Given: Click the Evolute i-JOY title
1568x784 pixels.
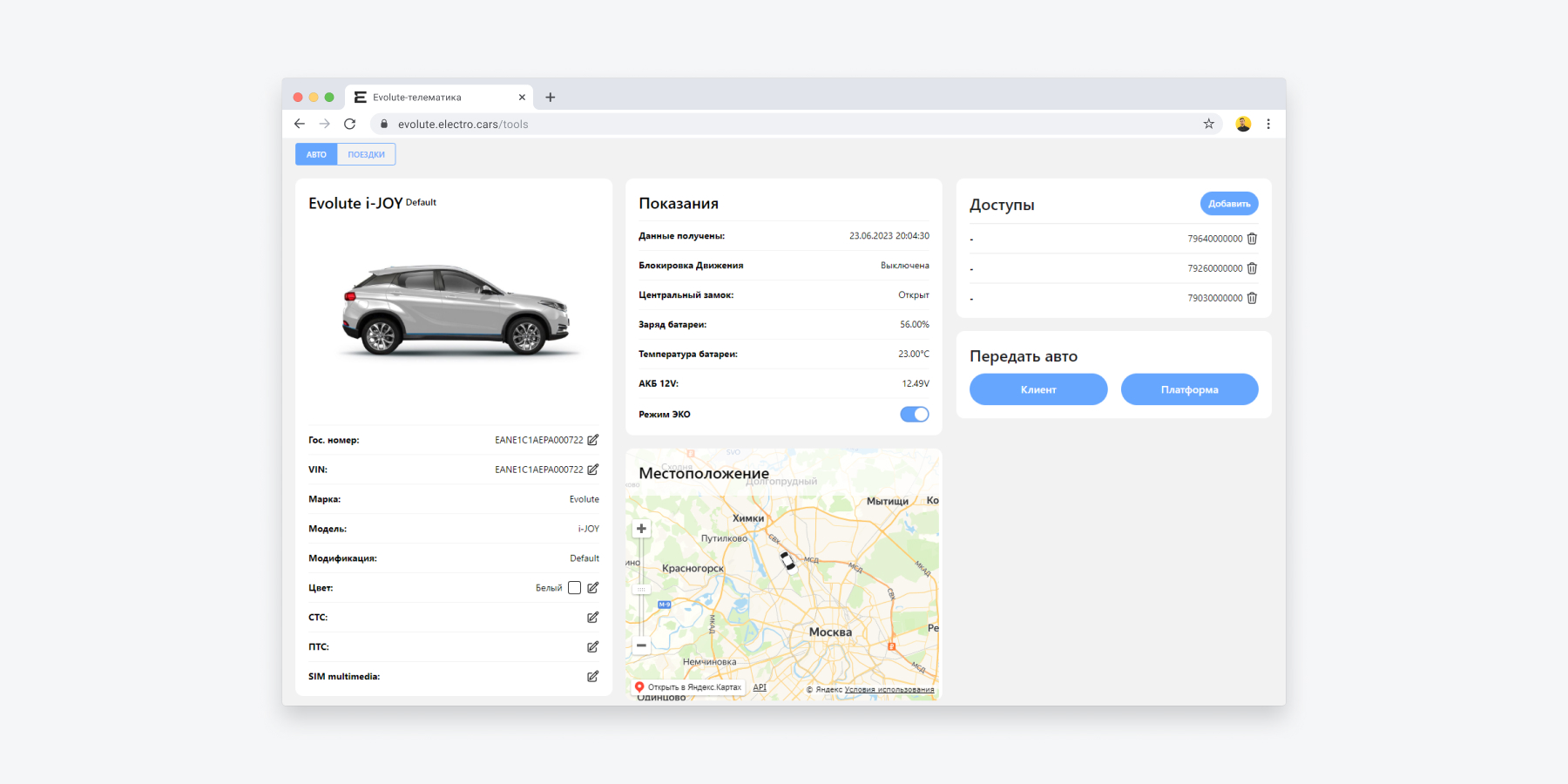Looking at the screenshot, I should pos(355,203).
